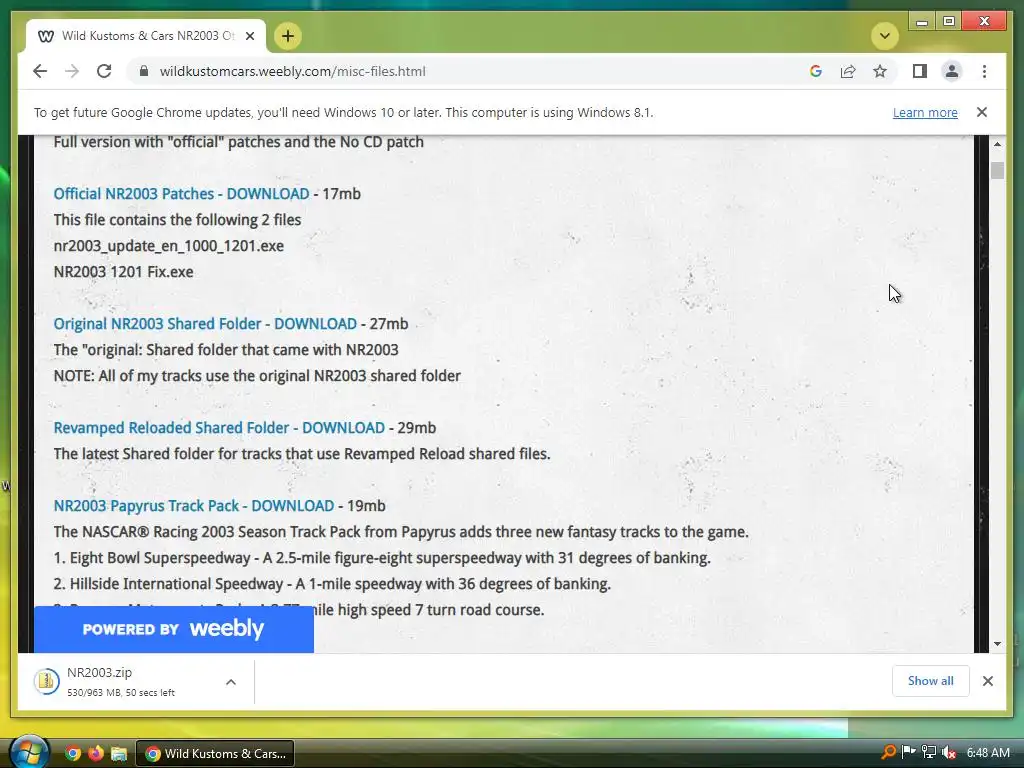The width and height of the screenshot is (1024, 768).
Task: Launch Chrome from taskbar quick launch
Action: click(x=73, y=754)
